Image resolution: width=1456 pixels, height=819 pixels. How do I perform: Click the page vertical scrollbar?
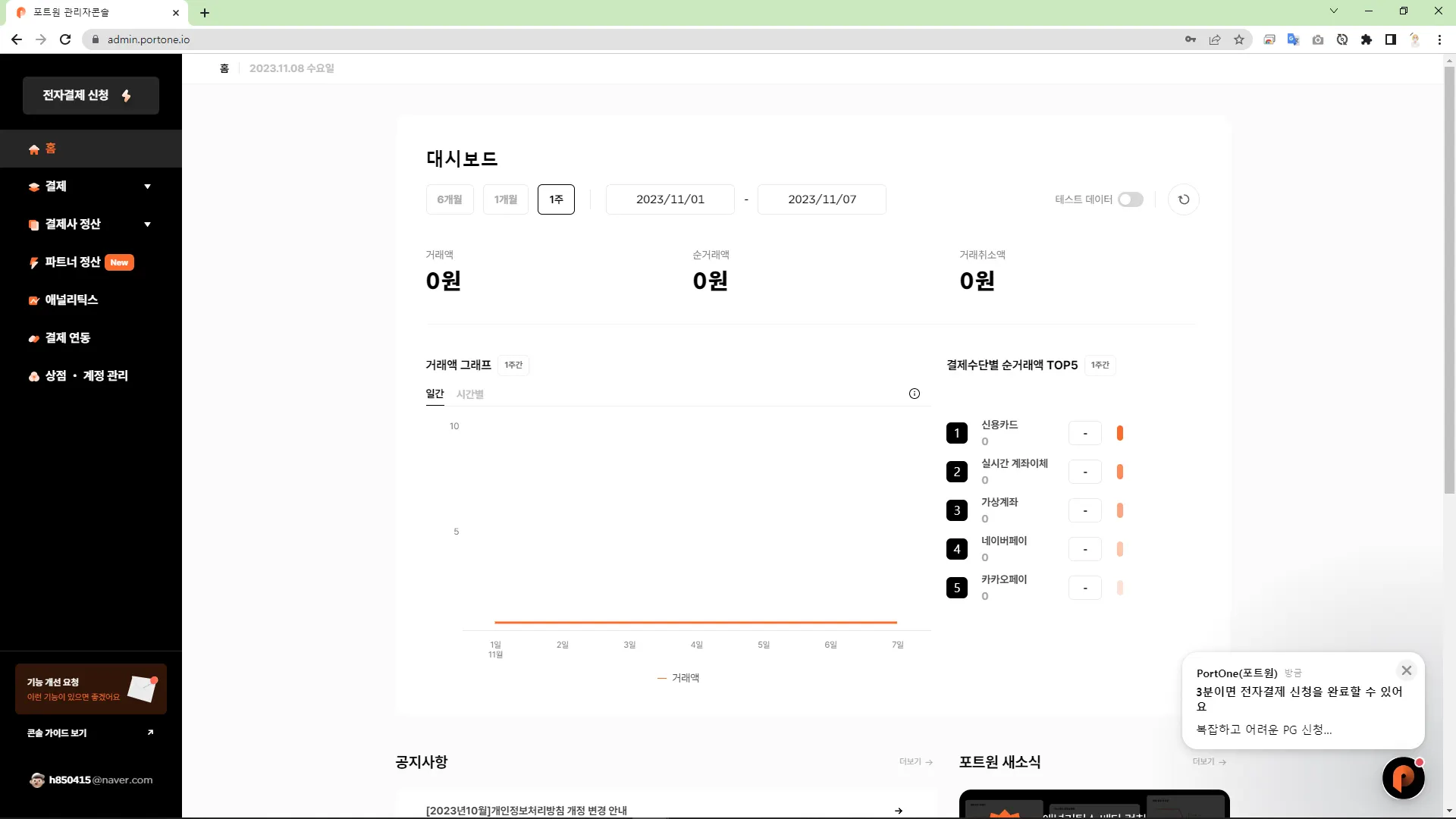click(1448, 281)
